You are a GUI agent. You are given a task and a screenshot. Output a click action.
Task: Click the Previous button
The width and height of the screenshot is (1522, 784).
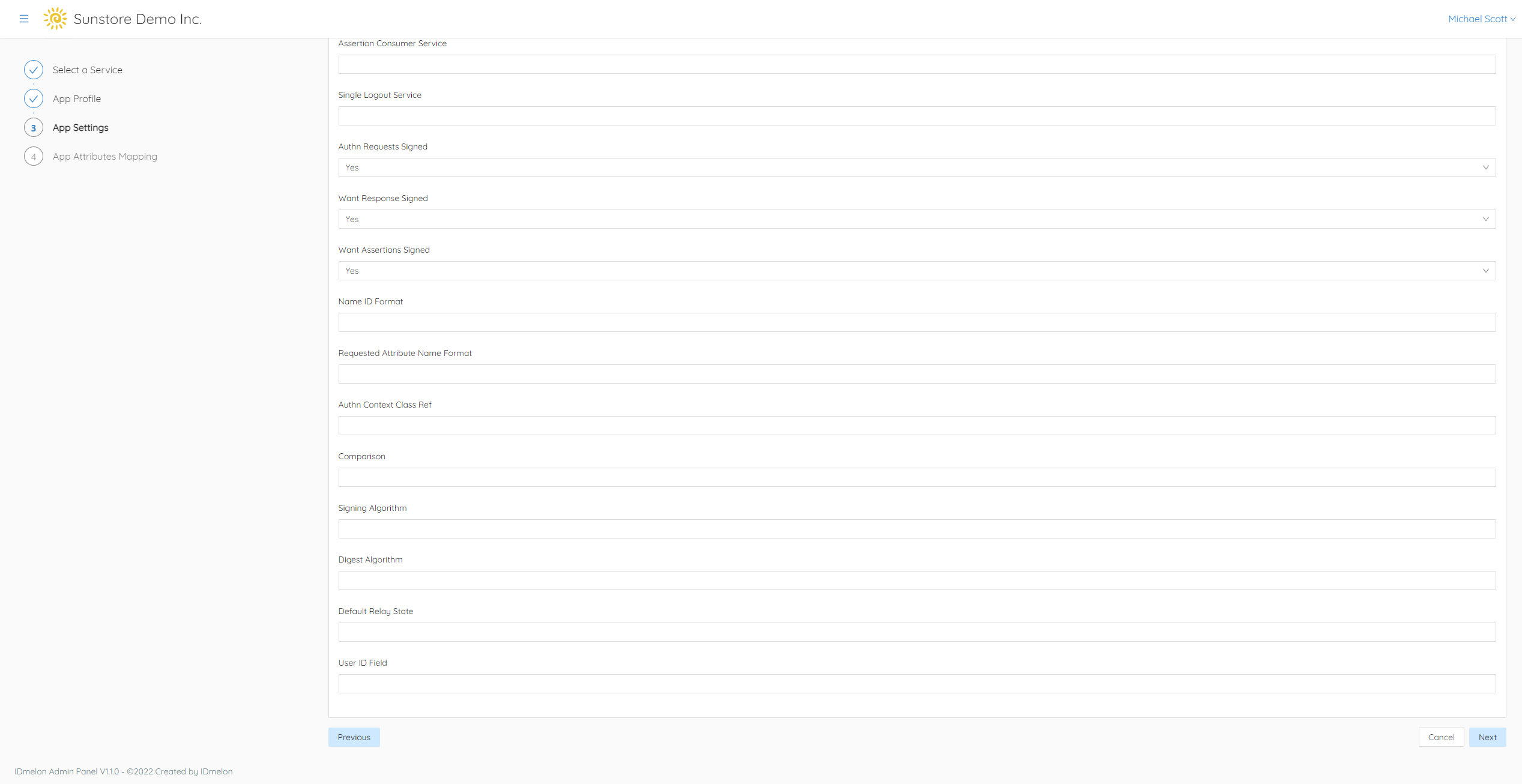pyautogui.click(x=354, y=737)
